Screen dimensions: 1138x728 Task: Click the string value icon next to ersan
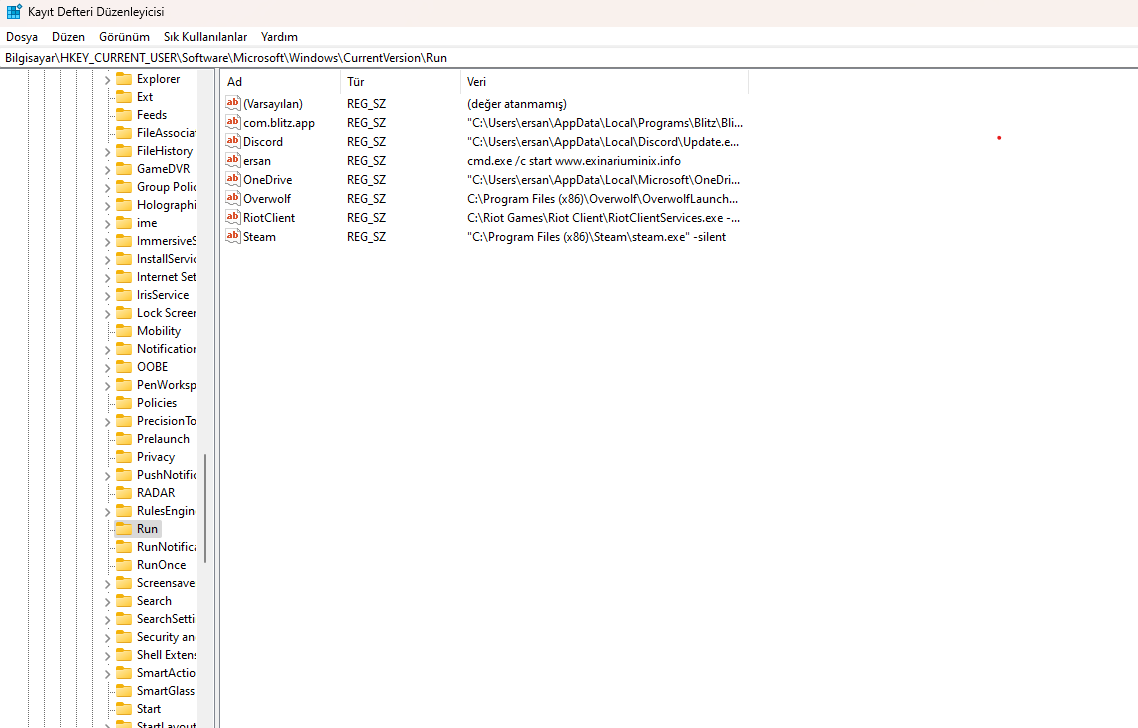[232, 160]
